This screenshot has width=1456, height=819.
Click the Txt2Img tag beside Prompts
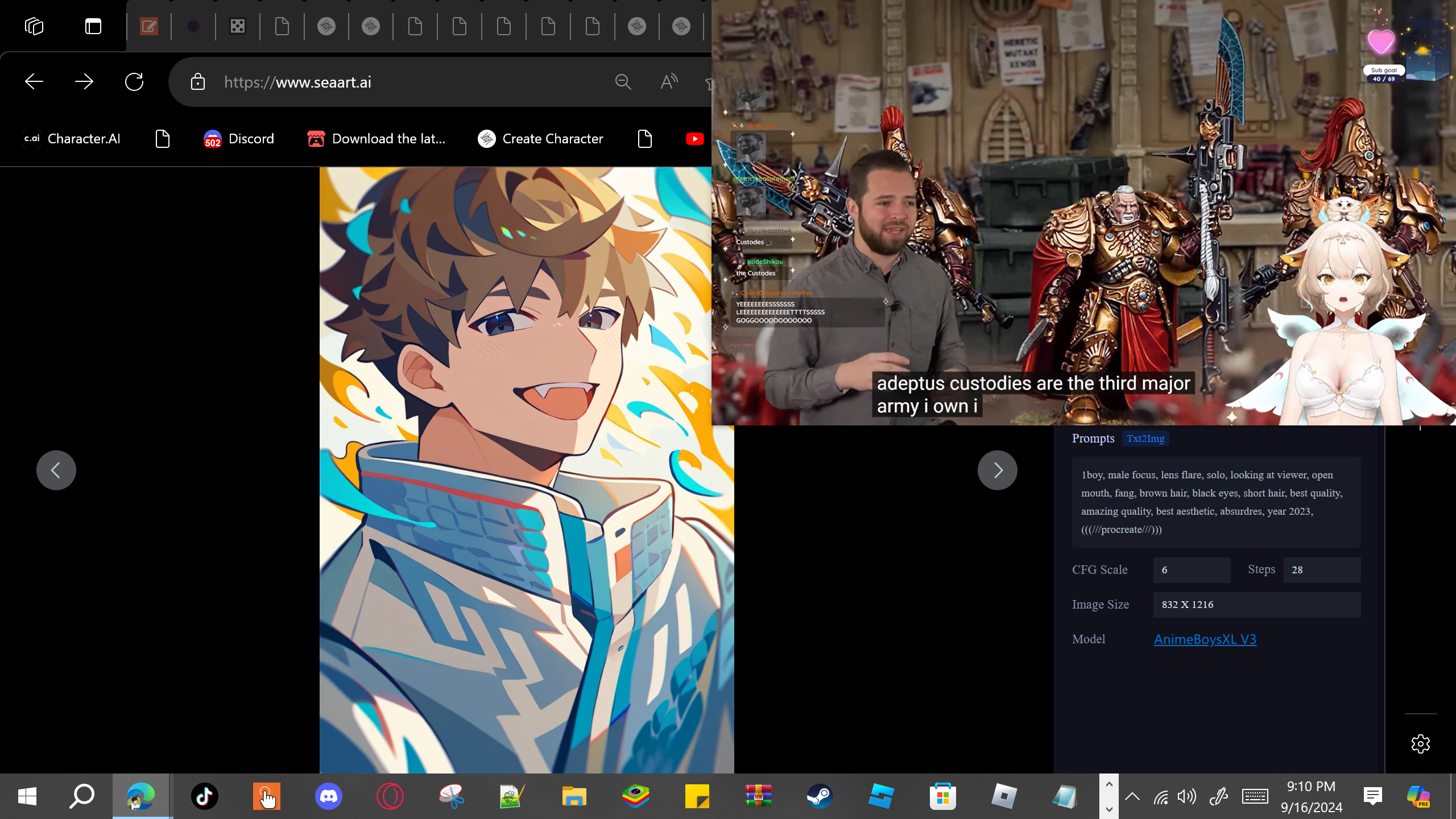(1145, 439)
